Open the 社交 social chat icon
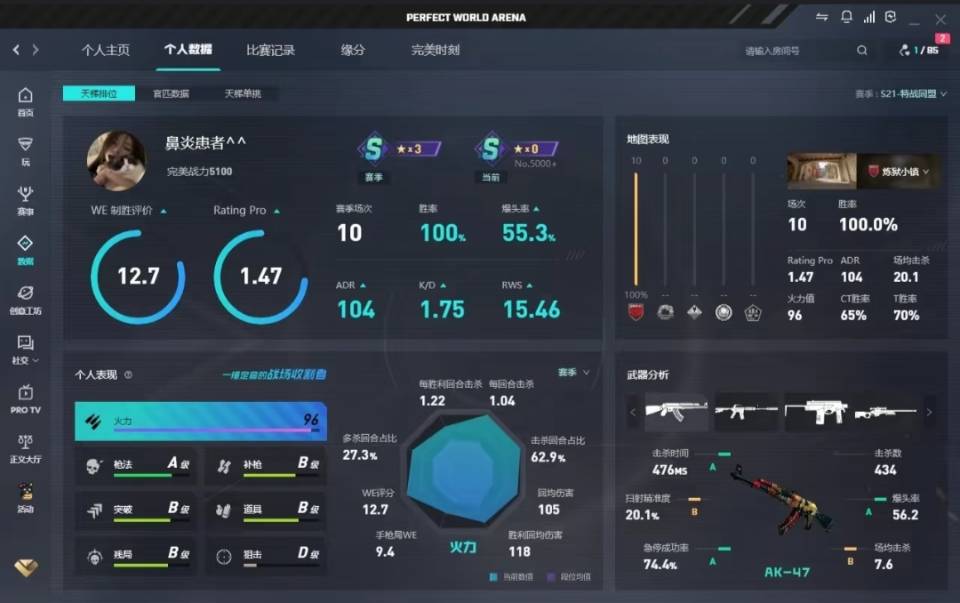This screenshot has width=960, height=603. tap(25, 342)
